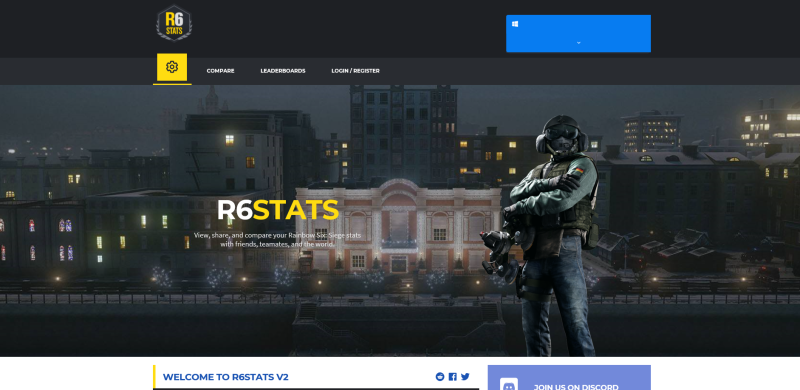Click the gadget held by the operator
This screenshot has height=390, width=800.
point(499,250)
